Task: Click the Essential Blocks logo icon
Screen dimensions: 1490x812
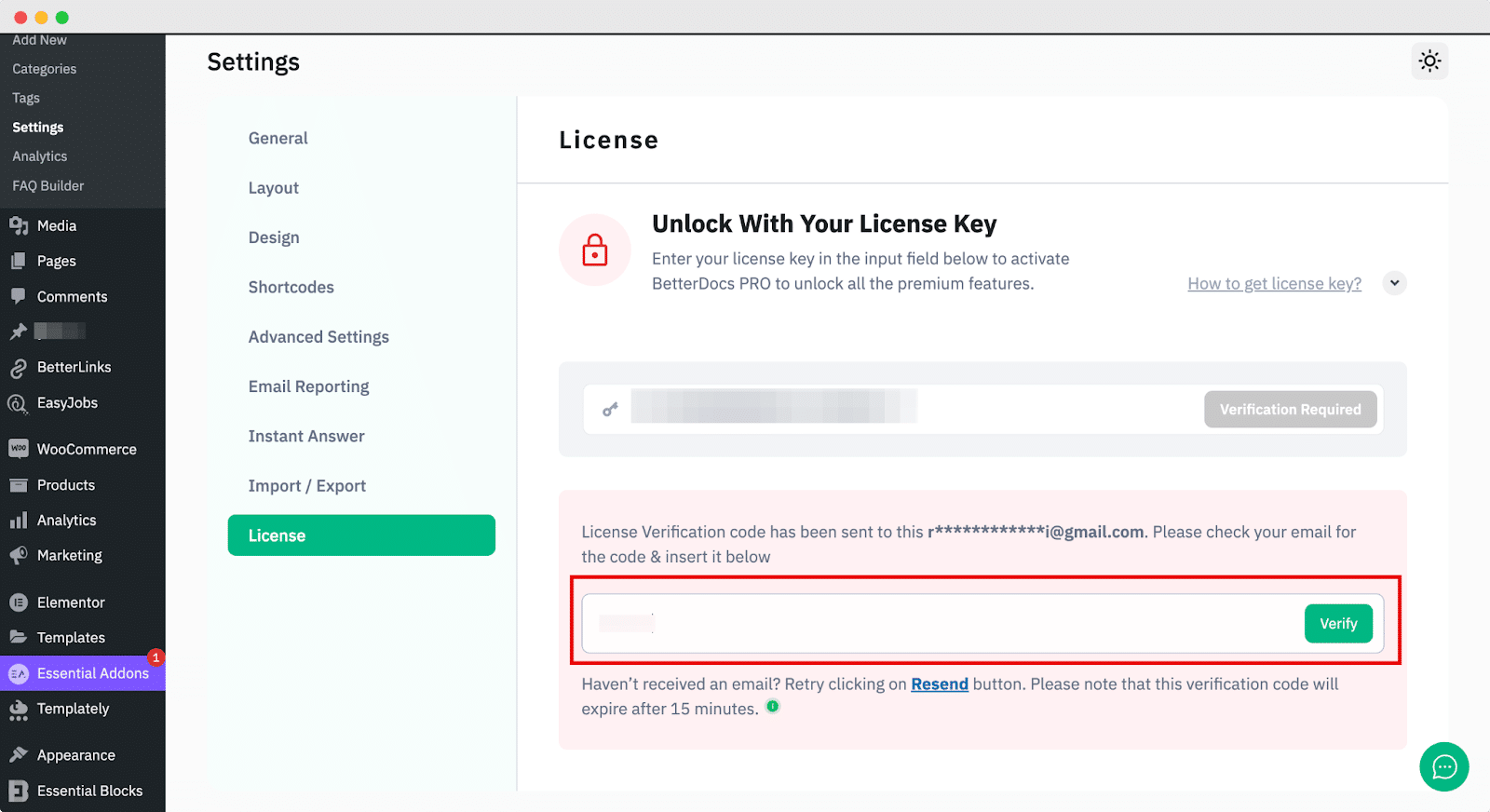Action: [19, 791]
